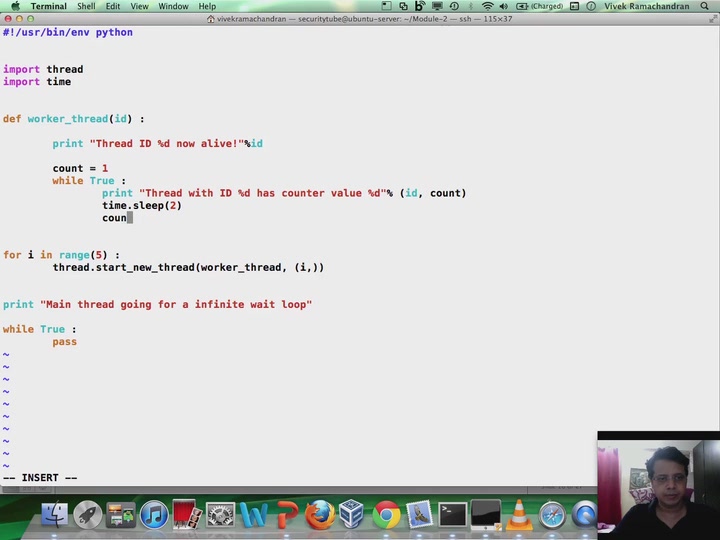Click the shebang line '#!/usr/bin/env python'
Screen dimensions: 720x540
[68, 32]
